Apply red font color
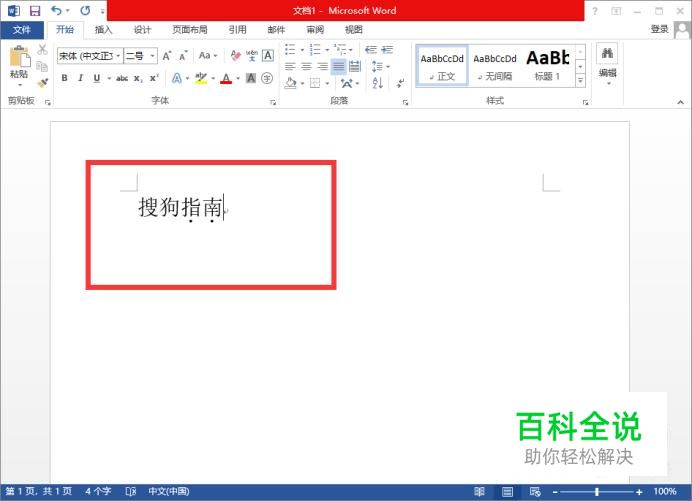 [226, 79]
